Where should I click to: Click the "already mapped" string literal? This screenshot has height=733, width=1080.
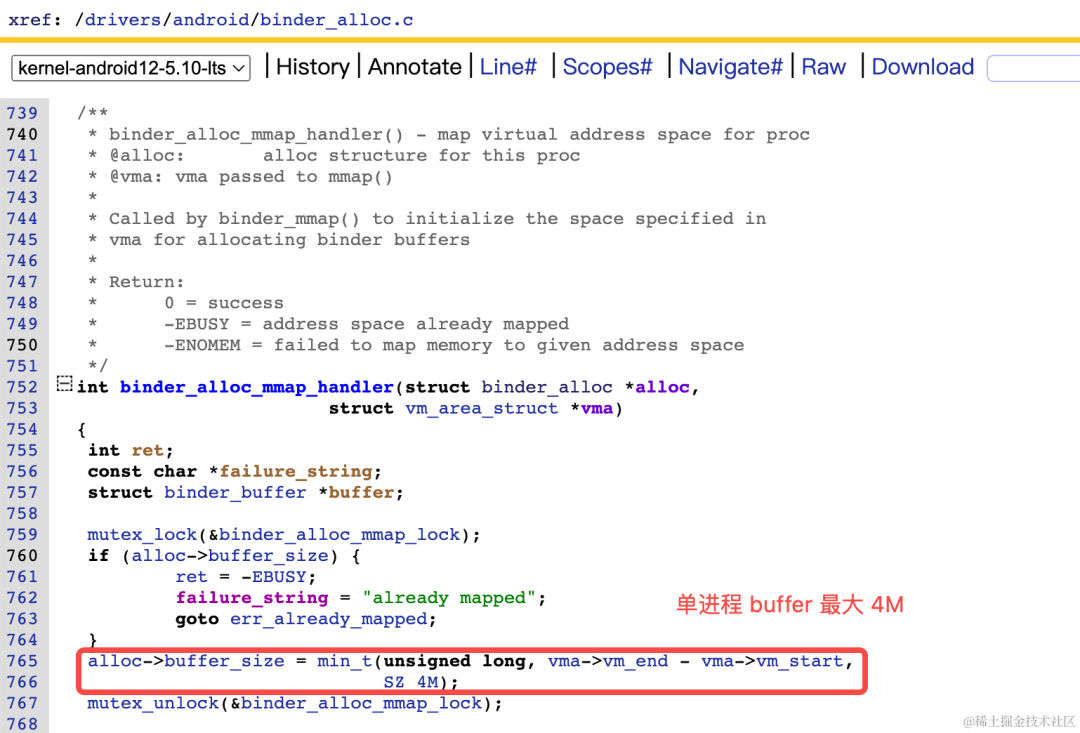click(449, 598)
